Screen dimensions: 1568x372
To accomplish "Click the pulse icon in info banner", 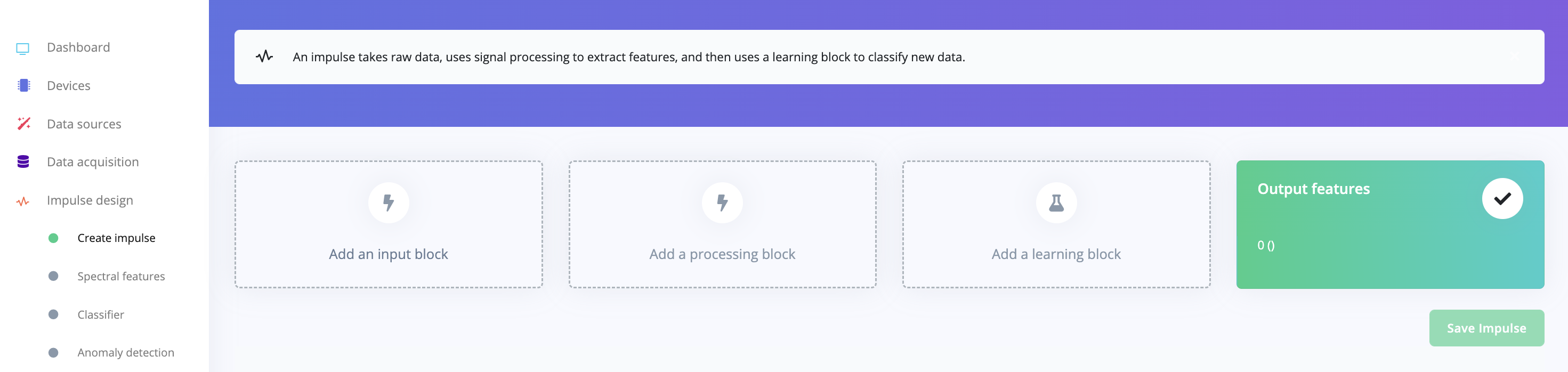I will click(x=264, y=56).
